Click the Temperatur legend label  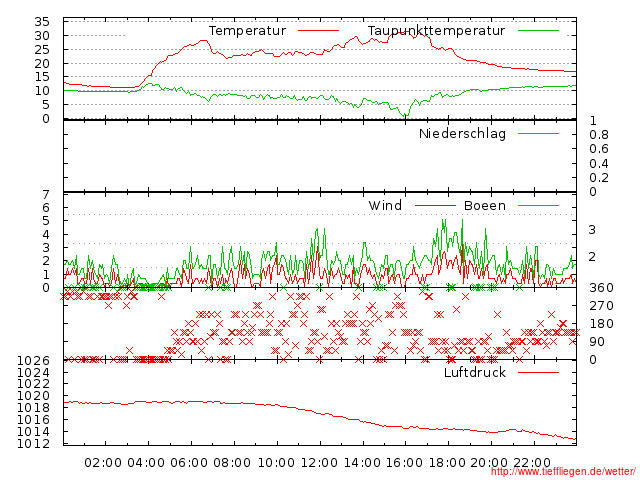247,31
